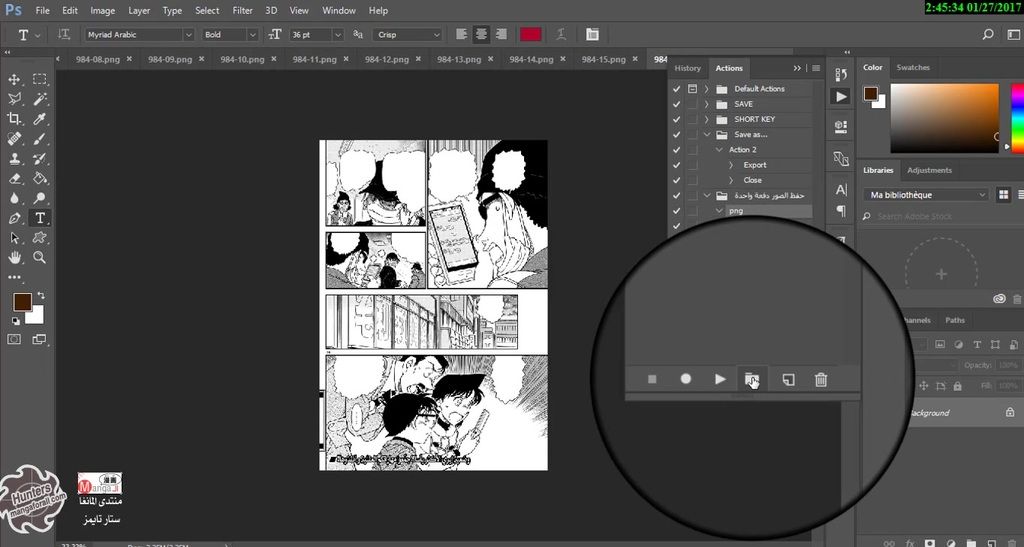Open the Filter menu

pyautogui.click(x=242, y=10)
